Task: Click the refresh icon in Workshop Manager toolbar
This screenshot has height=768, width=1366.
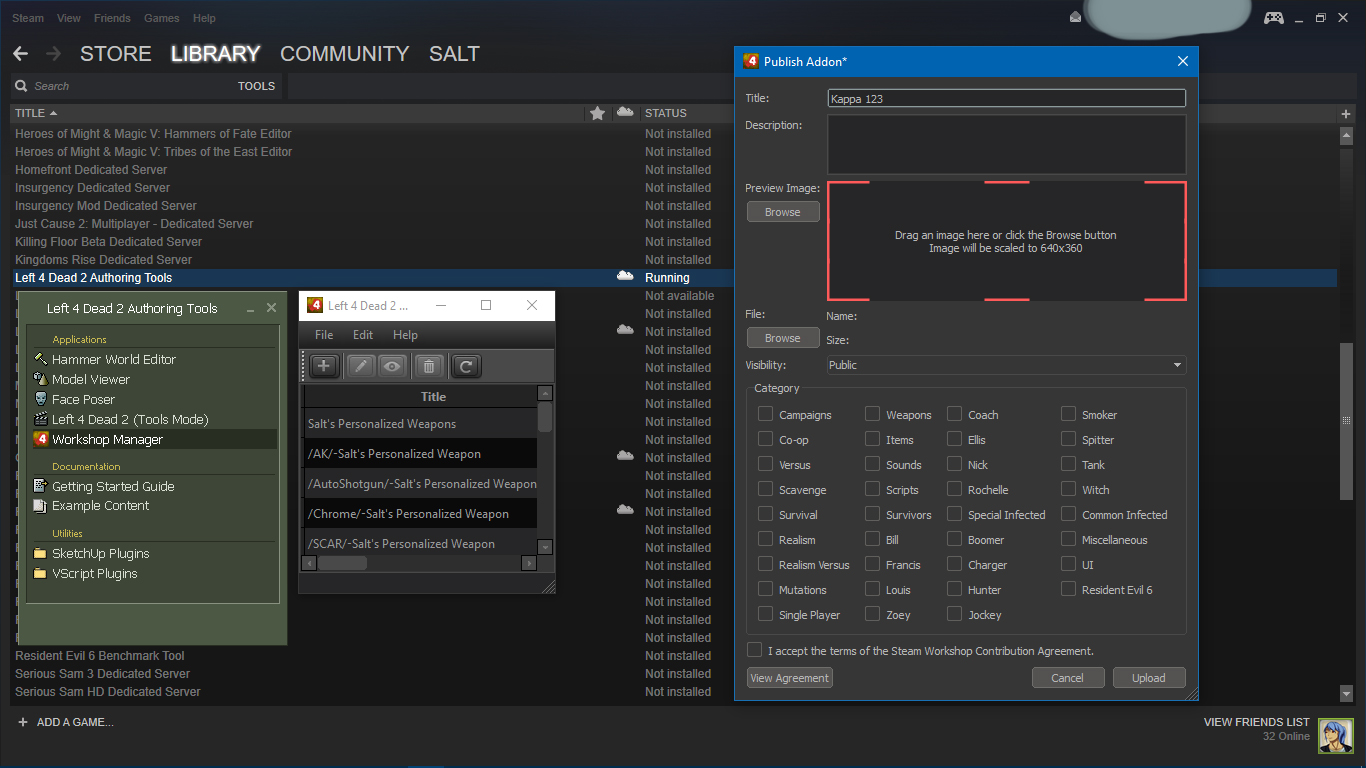Action: click(x=466, y=366)
